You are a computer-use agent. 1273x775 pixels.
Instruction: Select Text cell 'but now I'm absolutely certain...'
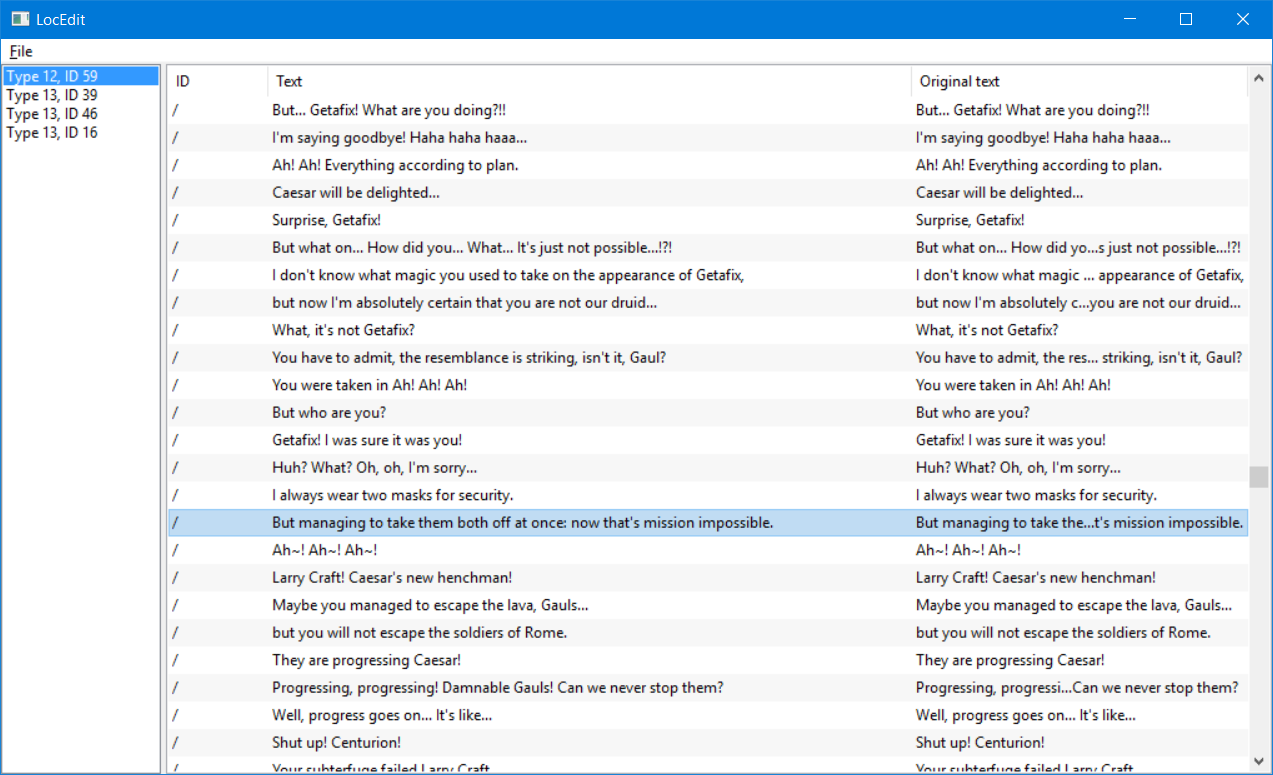464,302
